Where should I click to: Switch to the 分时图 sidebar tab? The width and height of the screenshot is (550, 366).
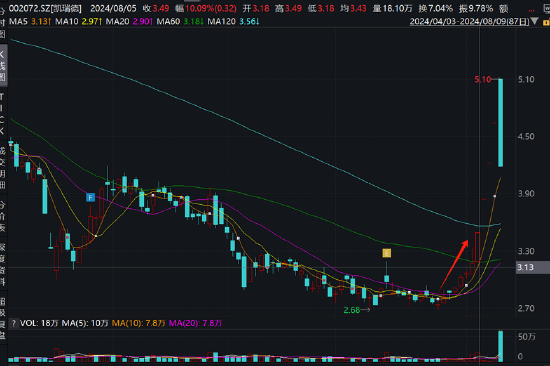coord(3,22)
